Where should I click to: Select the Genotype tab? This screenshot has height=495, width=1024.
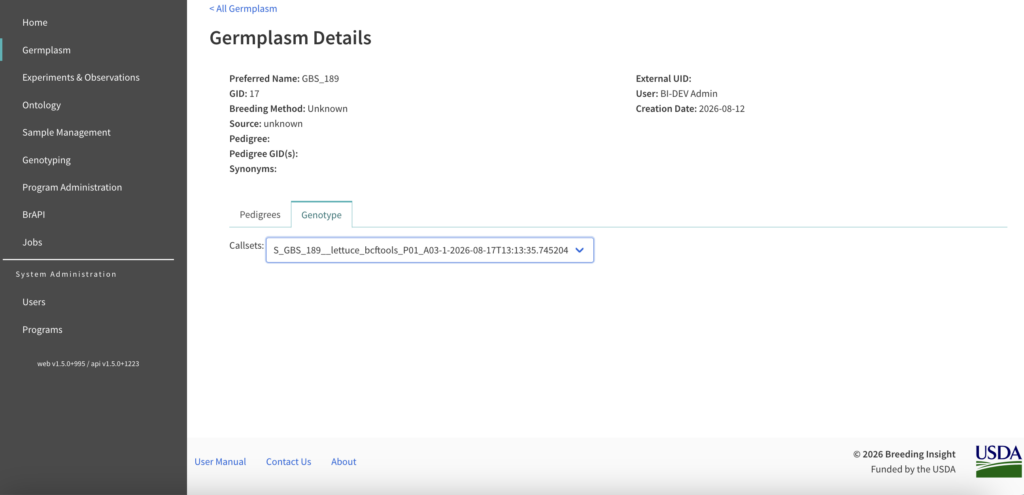[x=321, y=214]
